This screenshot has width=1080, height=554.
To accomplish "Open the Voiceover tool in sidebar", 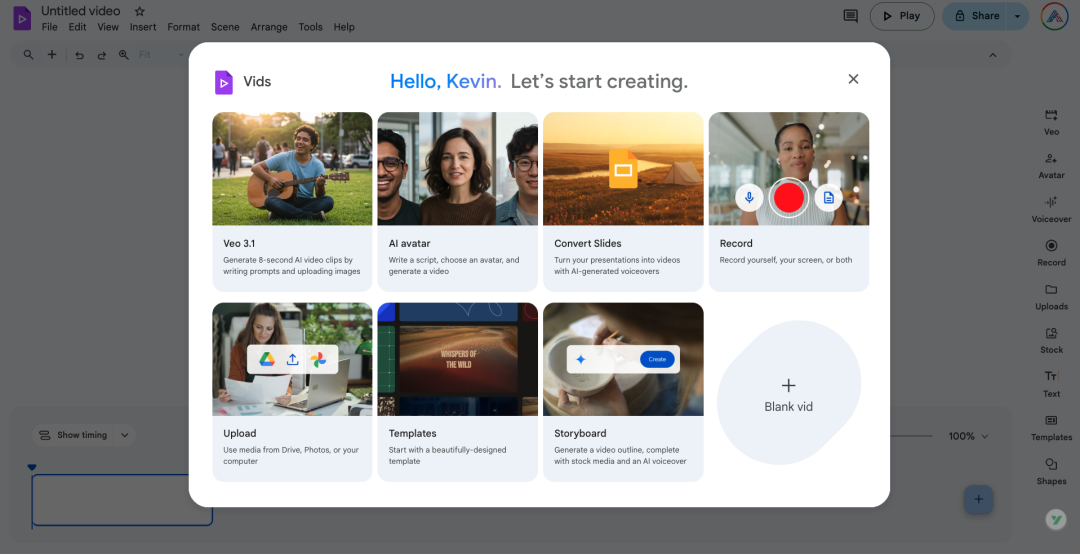I will pos(1051,208).
